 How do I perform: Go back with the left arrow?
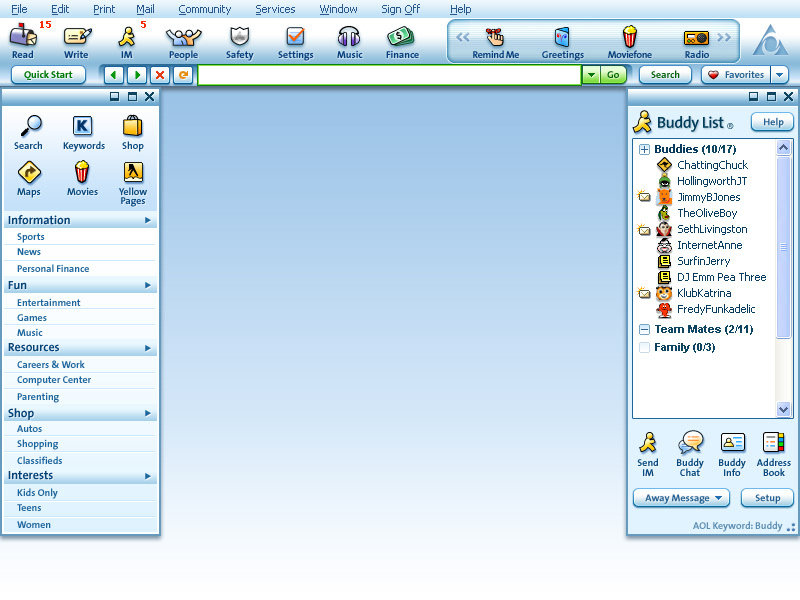(114, 75)
